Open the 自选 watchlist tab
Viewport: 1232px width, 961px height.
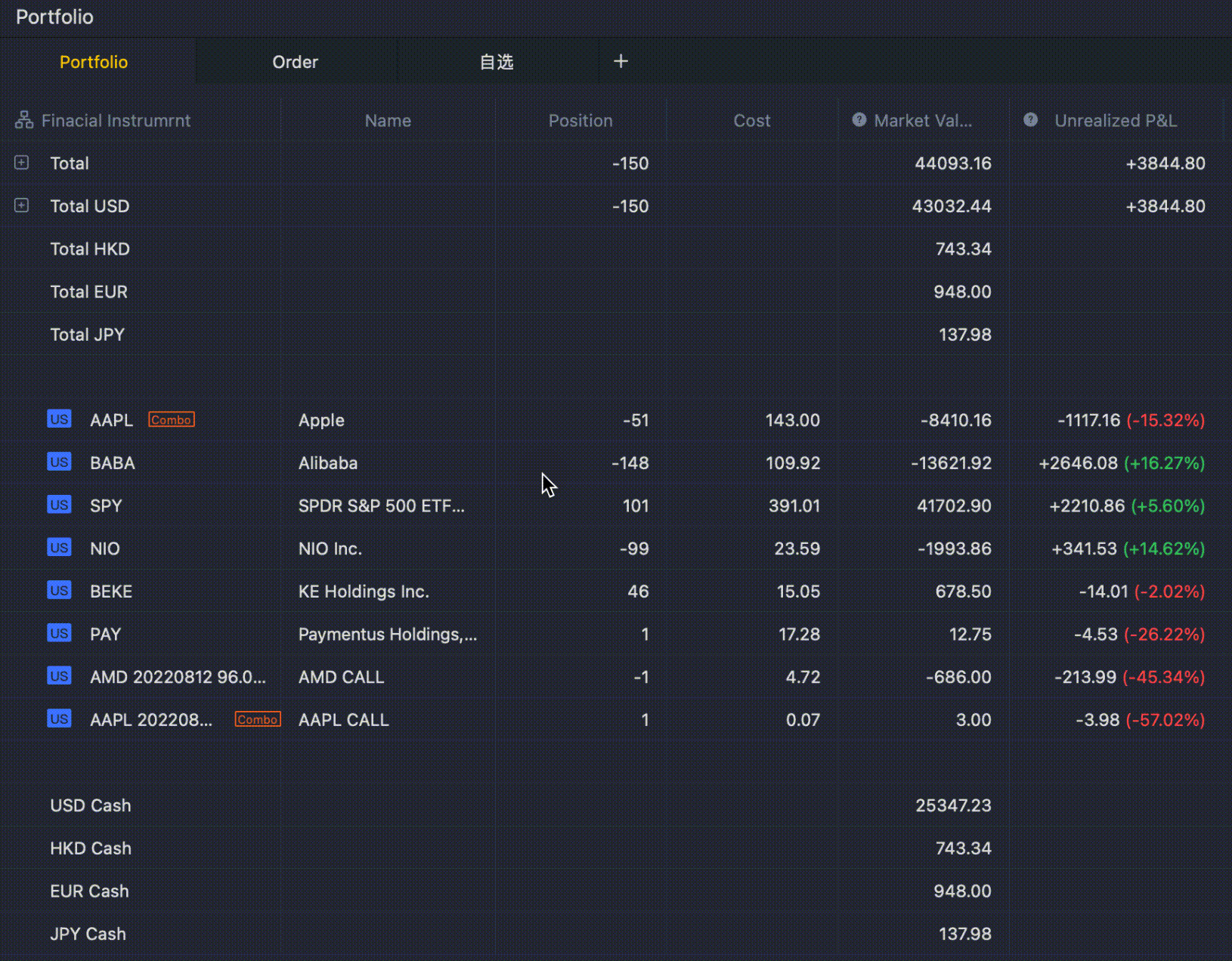point(497,62)
